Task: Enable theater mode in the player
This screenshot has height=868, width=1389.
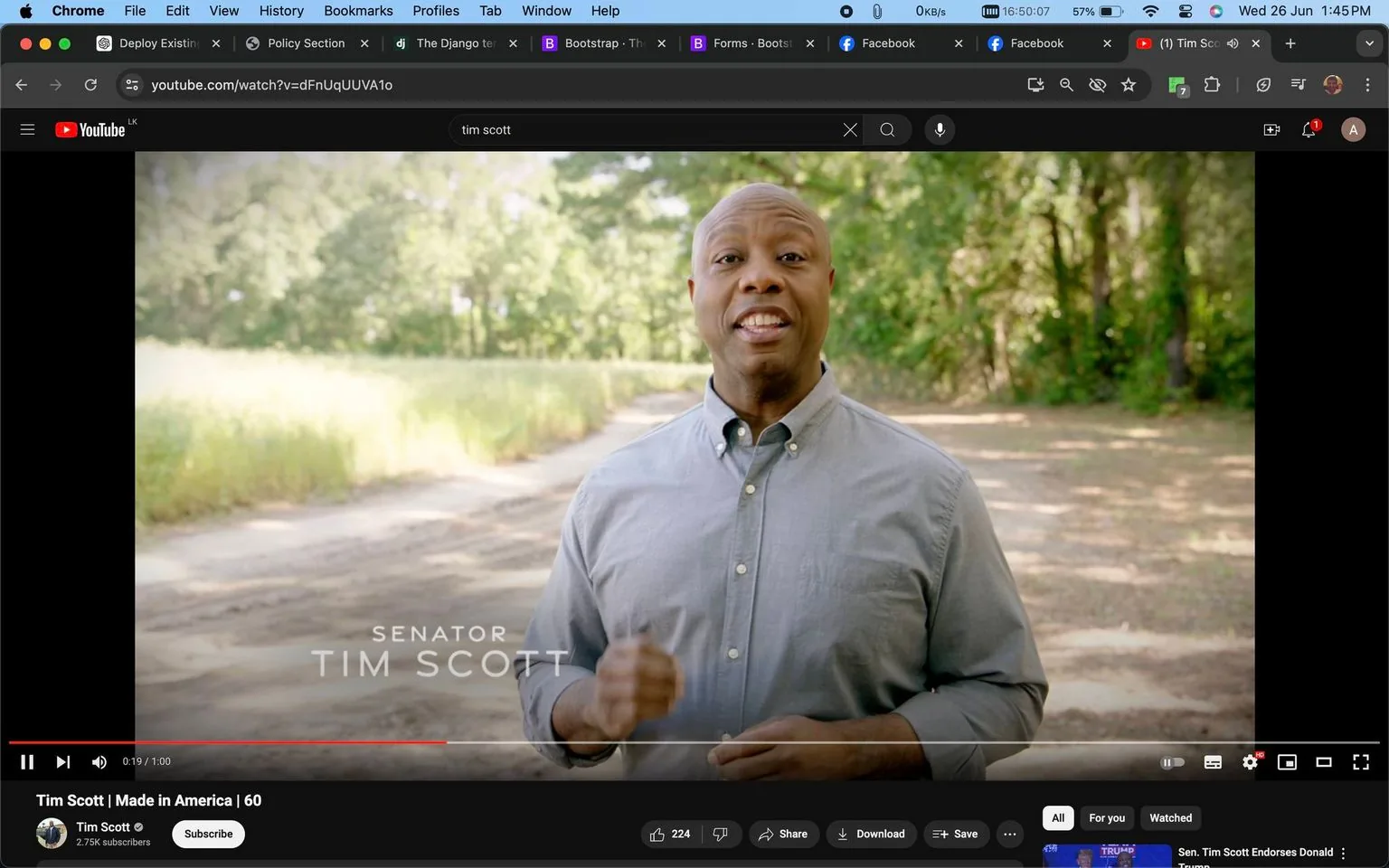Action: point(1324,762)
